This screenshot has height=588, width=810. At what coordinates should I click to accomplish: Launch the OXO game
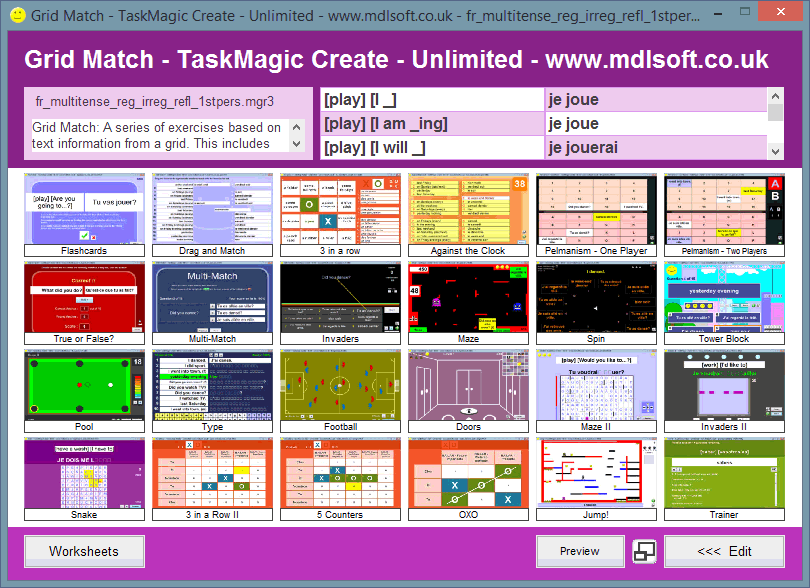[469, 479]
